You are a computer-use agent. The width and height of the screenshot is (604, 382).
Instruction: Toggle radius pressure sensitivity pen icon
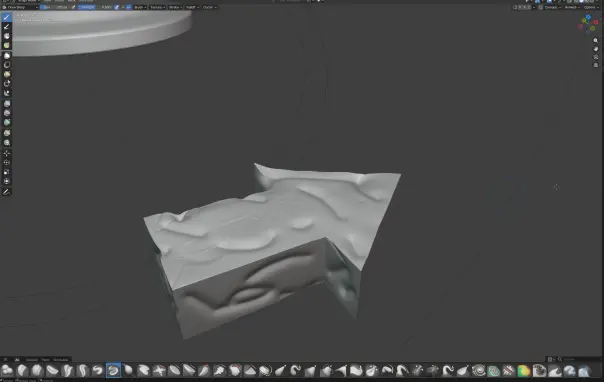[73, 7]
